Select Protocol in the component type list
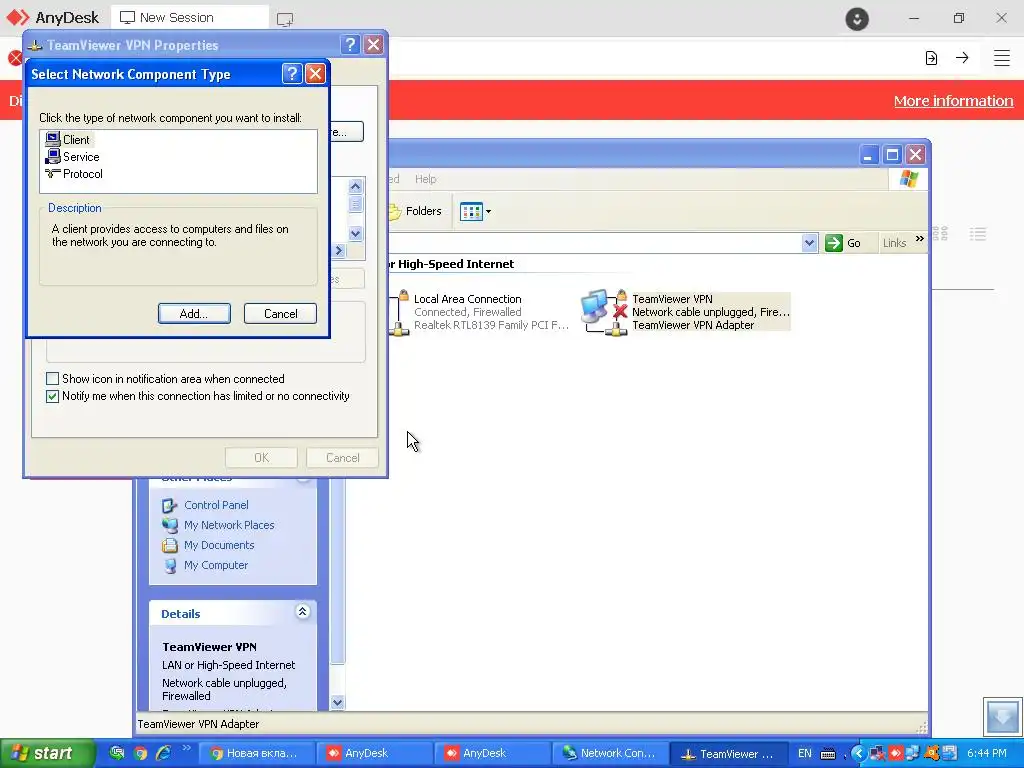This screenshot has height=768, width=1024. (74, 174)
